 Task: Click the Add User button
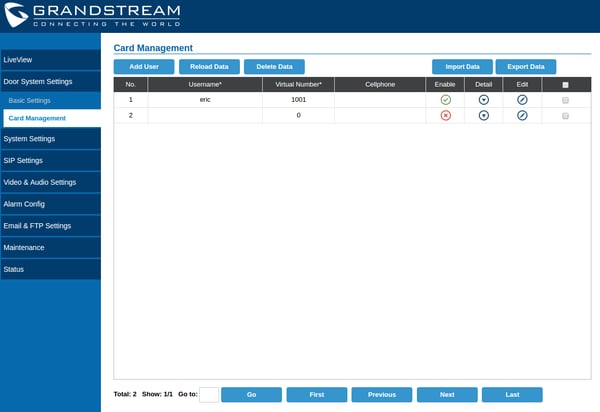(144, 67)
